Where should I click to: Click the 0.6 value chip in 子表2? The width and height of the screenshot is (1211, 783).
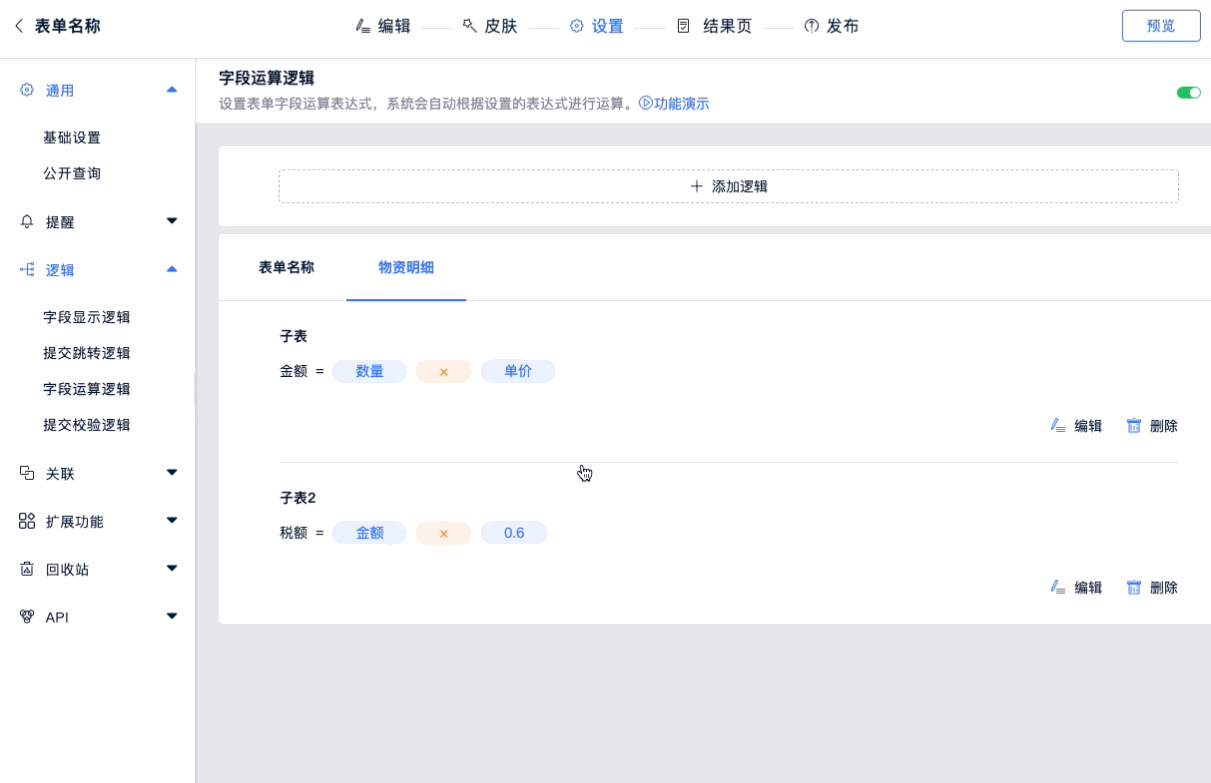(x=514, y=533)
